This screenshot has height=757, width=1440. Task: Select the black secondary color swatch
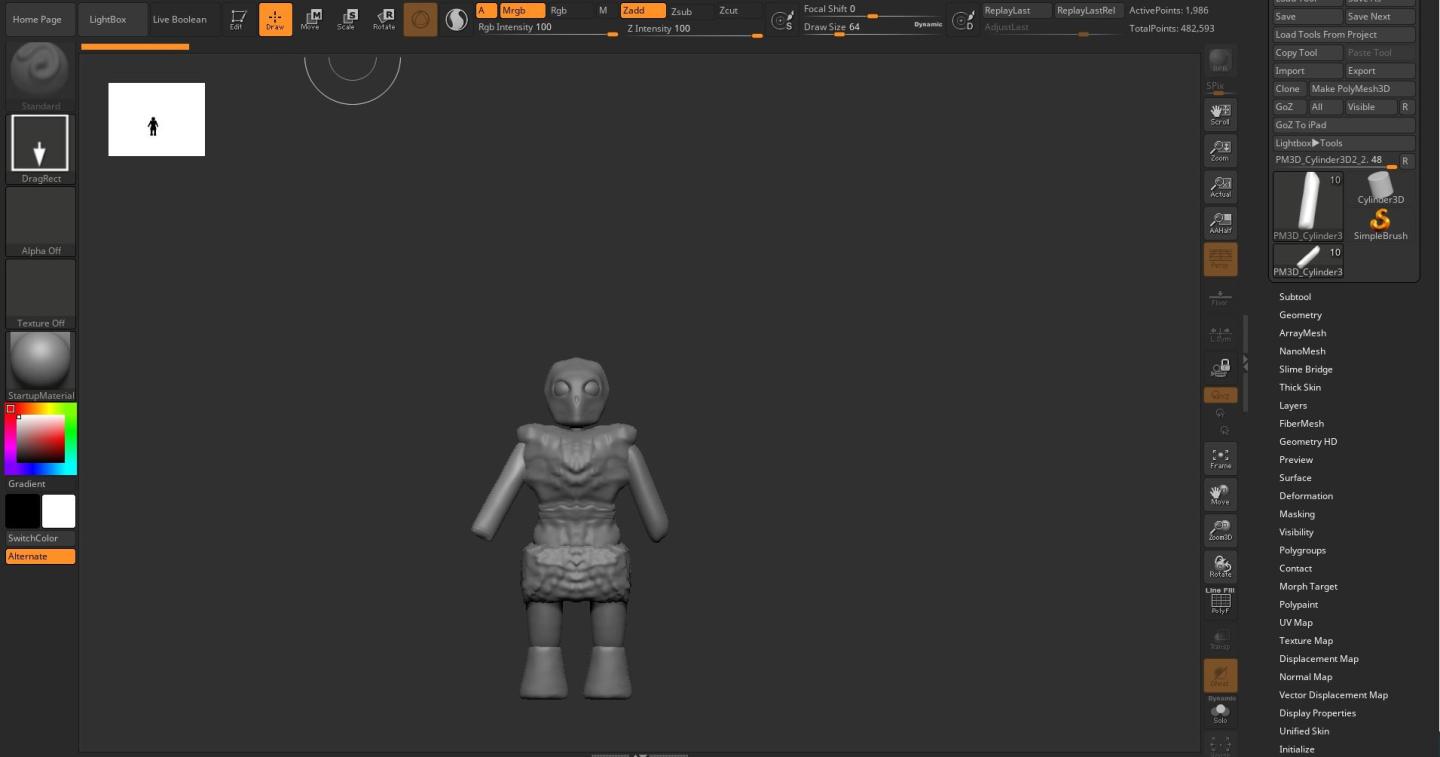[x=22, y=511]
